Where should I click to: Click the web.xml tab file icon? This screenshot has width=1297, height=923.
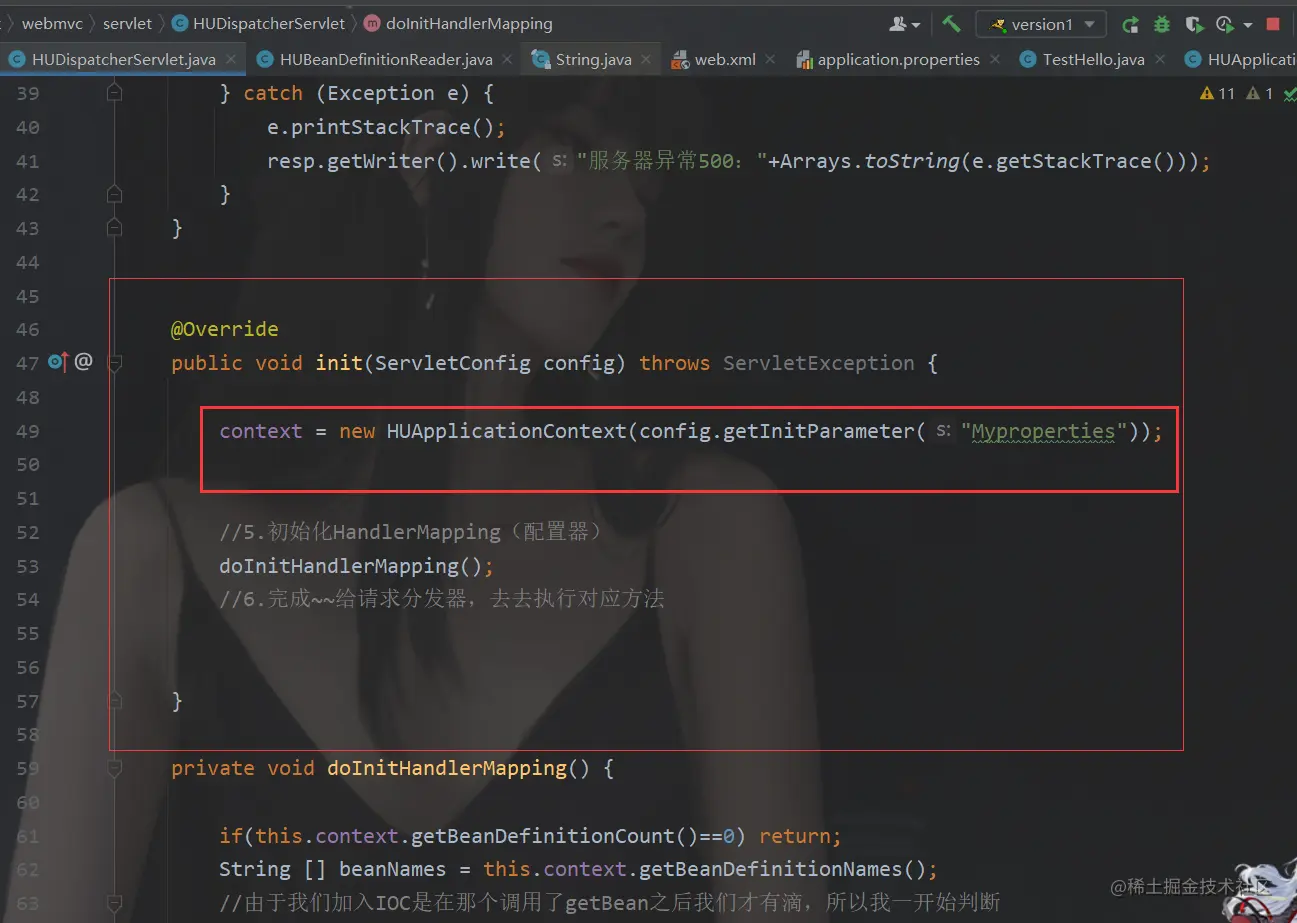click(680, 60)
